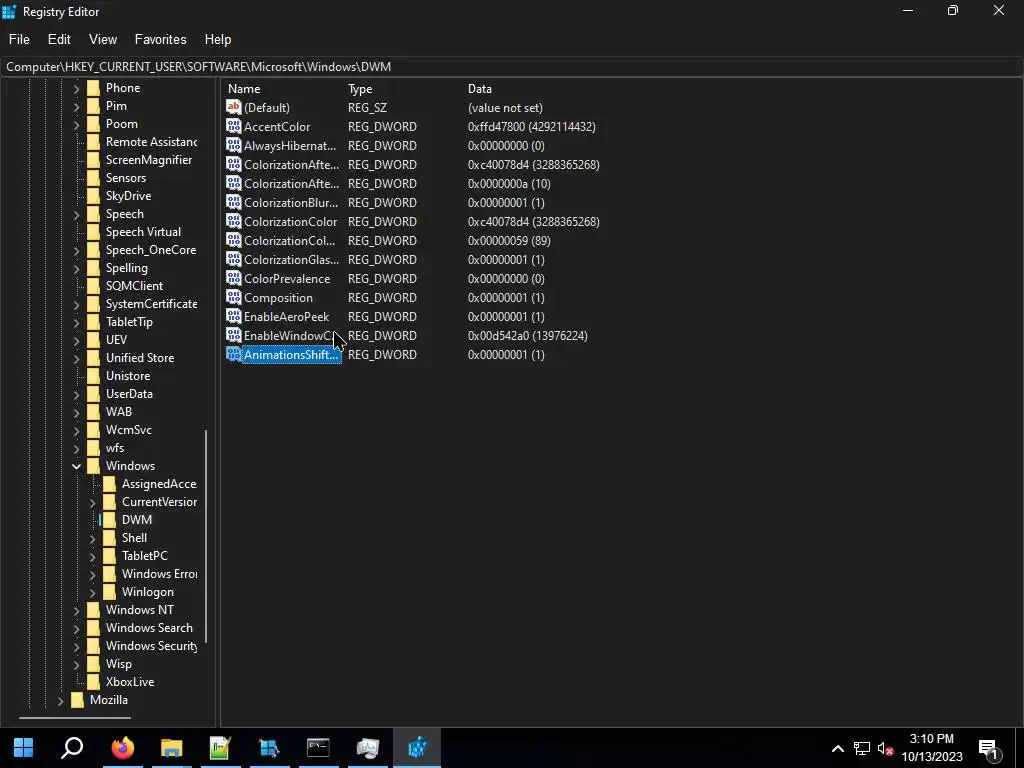The image size is (1024, 768).
Task: Select the EnableWindowC... value name
Action: click(287, 336)
